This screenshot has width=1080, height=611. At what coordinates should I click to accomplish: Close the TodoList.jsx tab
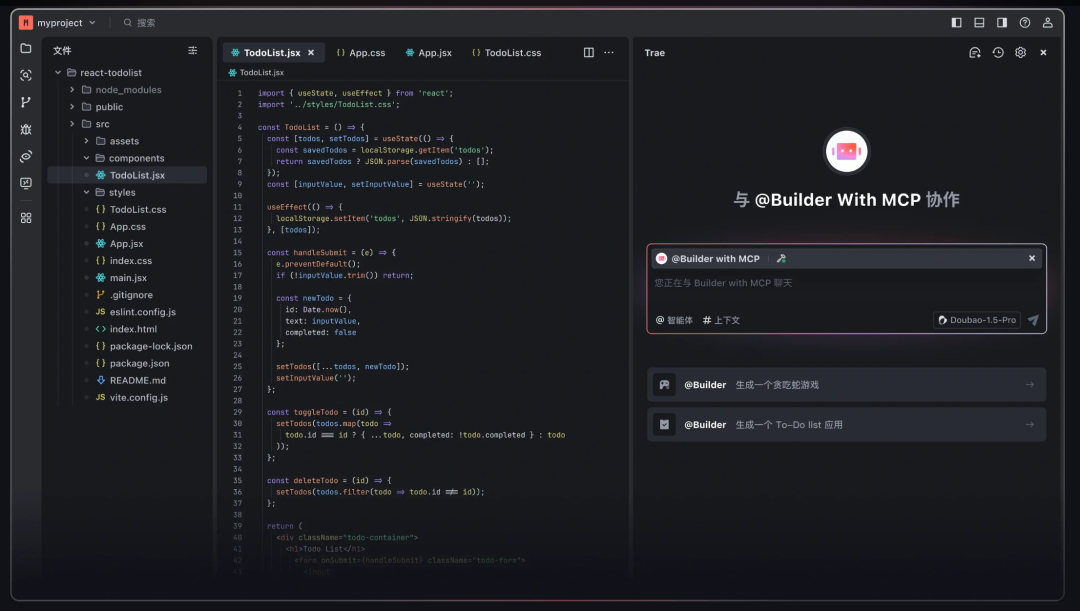(311, 52)
